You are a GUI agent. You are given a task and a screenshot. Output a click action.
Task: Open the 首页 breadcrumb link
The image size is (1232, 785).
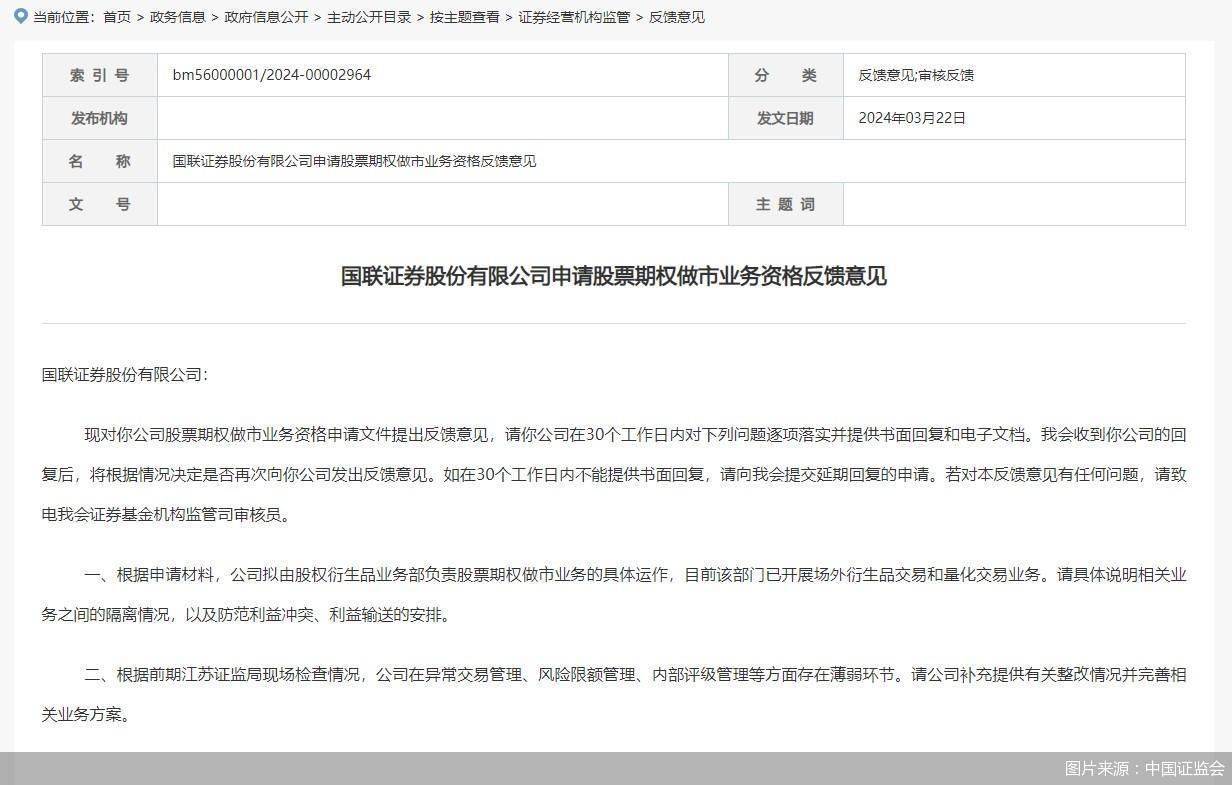[x=117, y=17]
